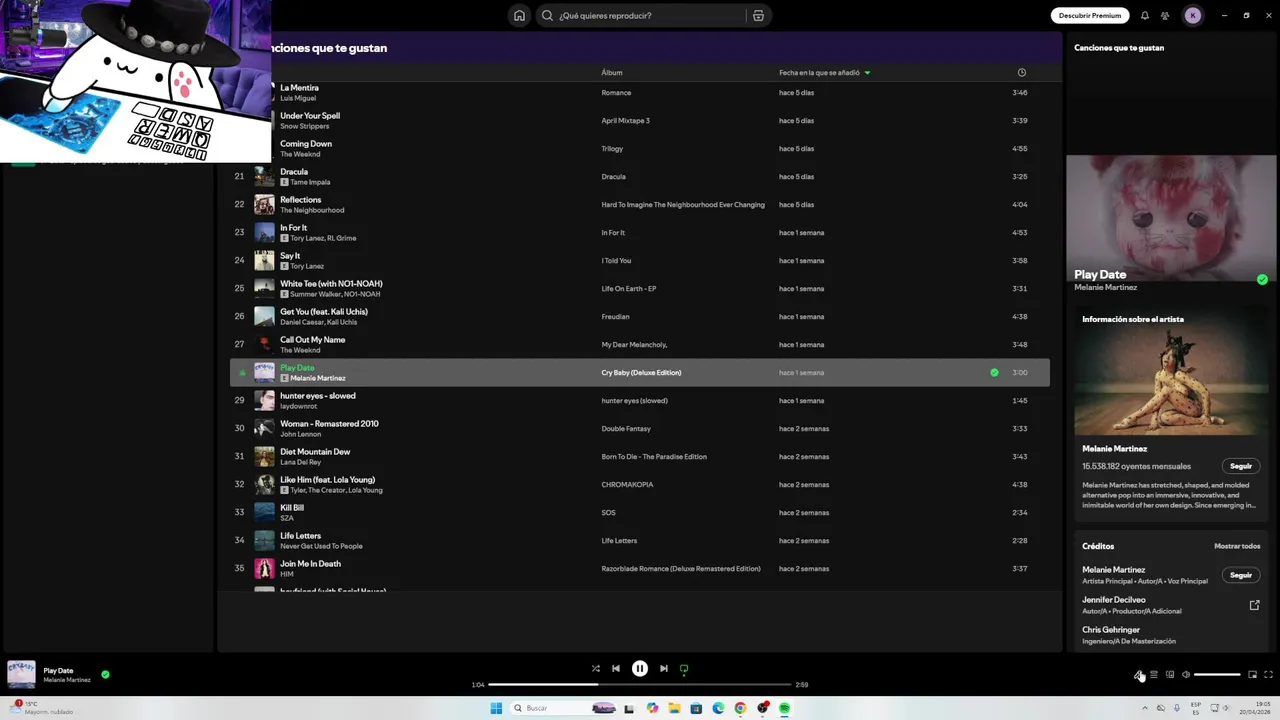Image resolution: width=1280 pixels, height=720 pixels.
Task: Click the magnifier icon in search bar
Action: pyautogui.click(x=547, y=15)
